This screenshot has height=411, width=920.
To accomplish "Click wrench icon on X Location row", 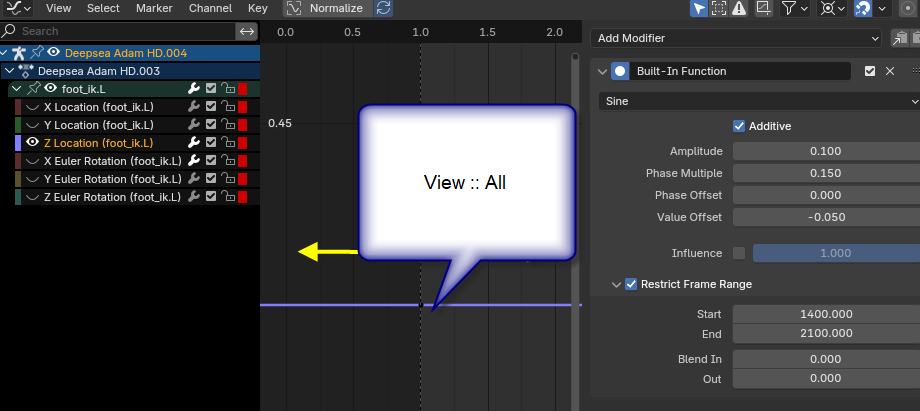I will pyautogui.click(x=194, y=107).
